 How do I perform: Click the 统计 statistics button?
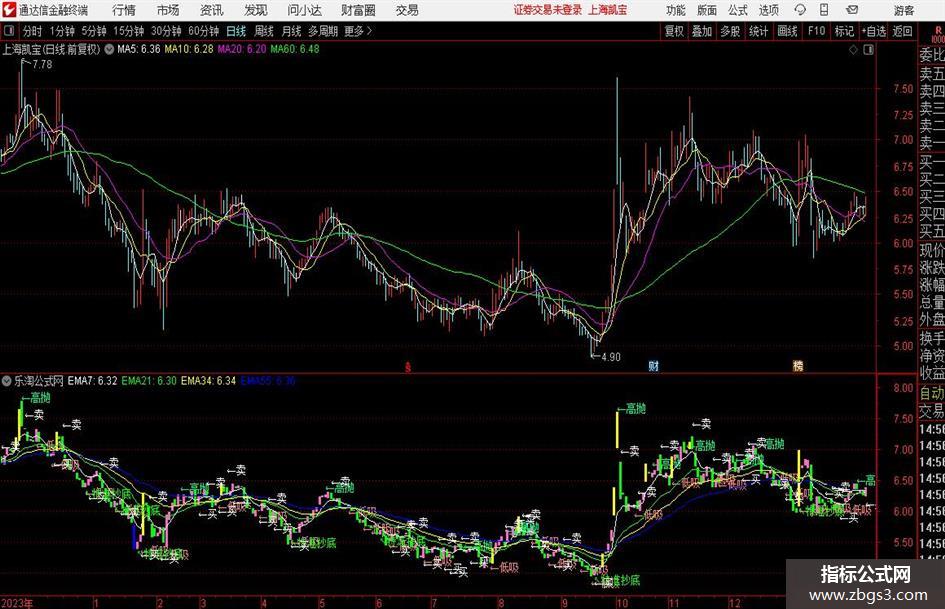(x=758, y=31)
